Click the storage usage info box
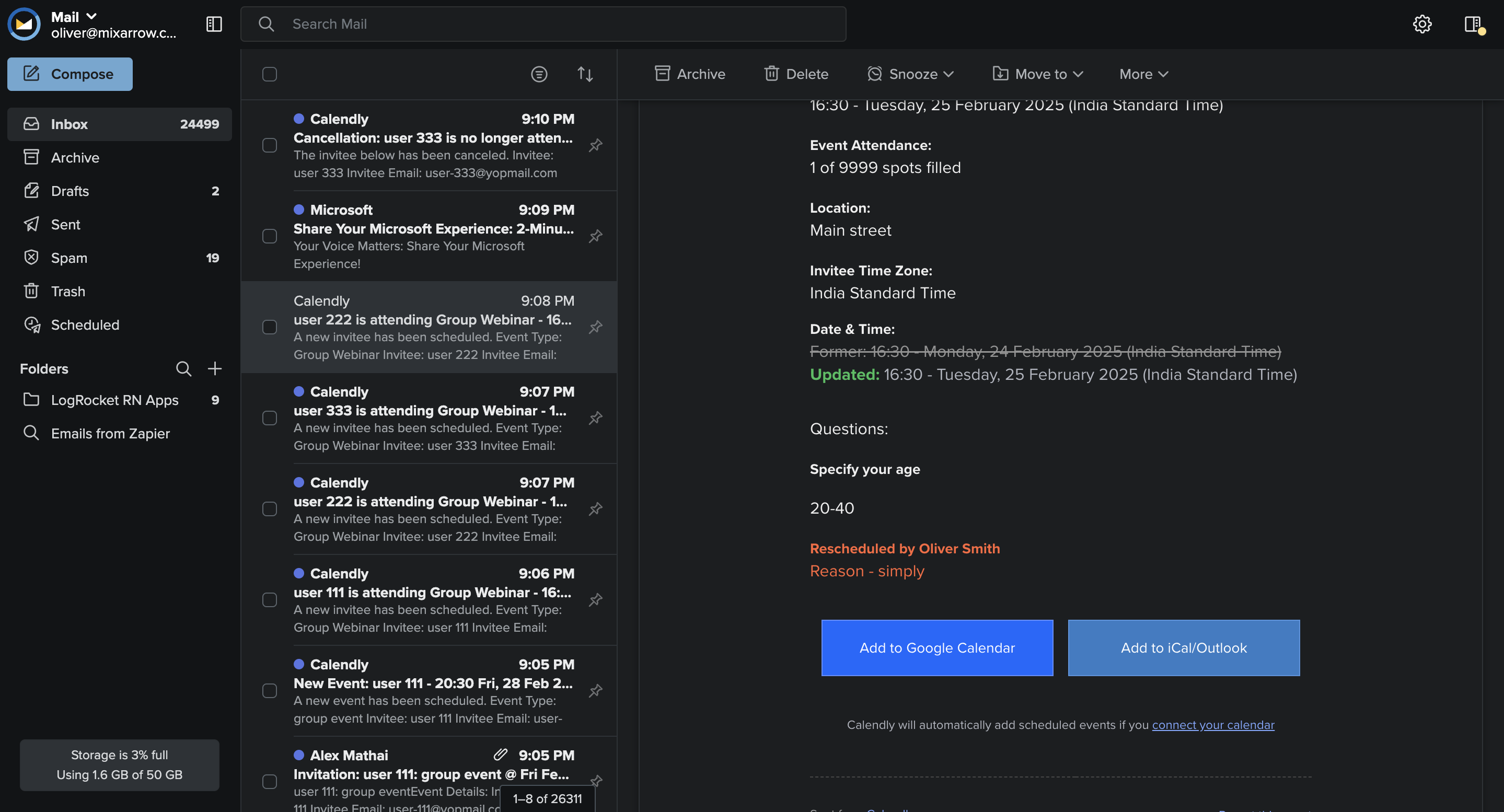1504x812 pixels. 120,766
